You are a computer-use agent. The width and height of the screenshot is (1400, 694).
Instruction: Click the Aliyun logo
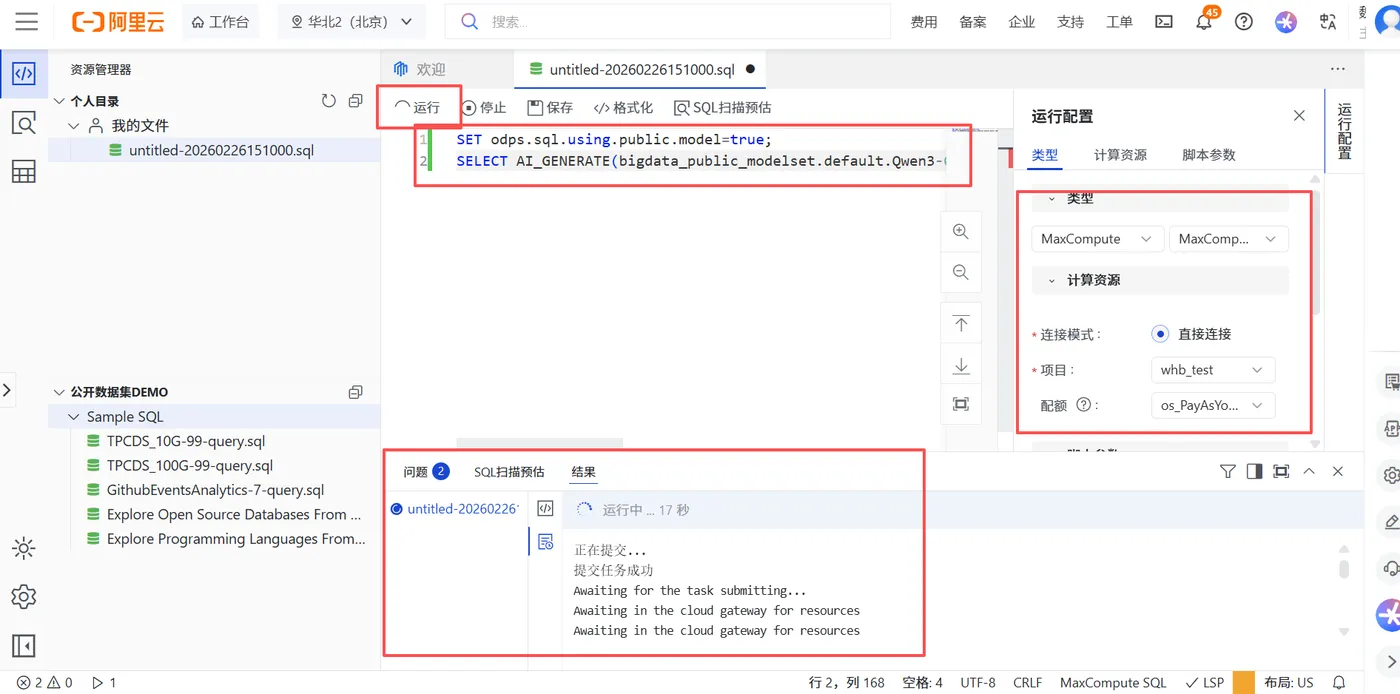(118, 21)
